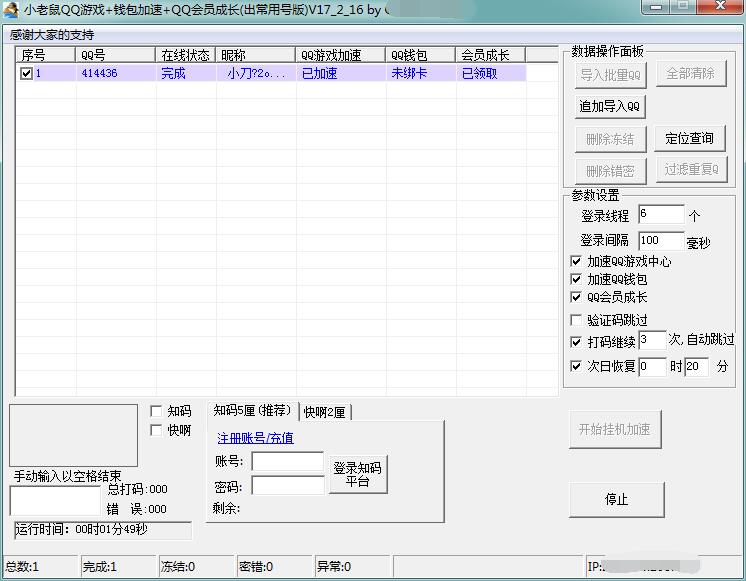Image resolution: width=746 pixels, height=581 pixels.
Task: Enable the 快啊 checkbox
Action: pos(156,430)
